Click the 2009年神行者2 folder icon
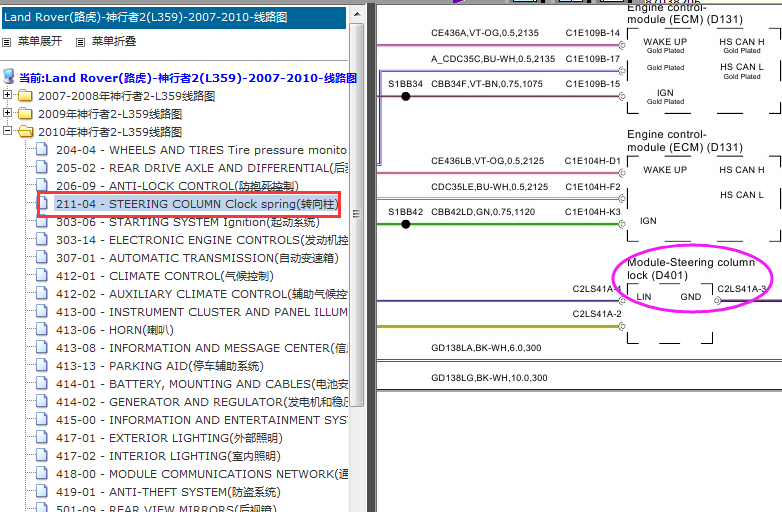The image size is (782, 512). pyautogui.click(x=25, y=113)
